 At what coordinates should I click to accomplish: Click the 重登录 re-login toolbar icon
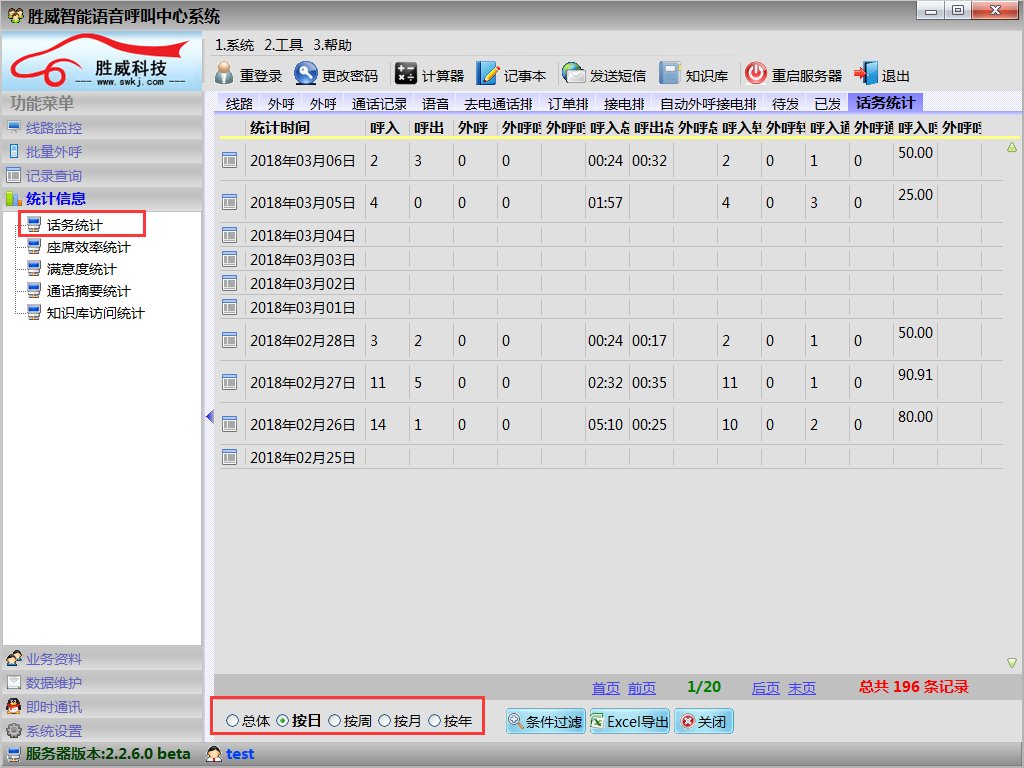click(x=224, y=75)
